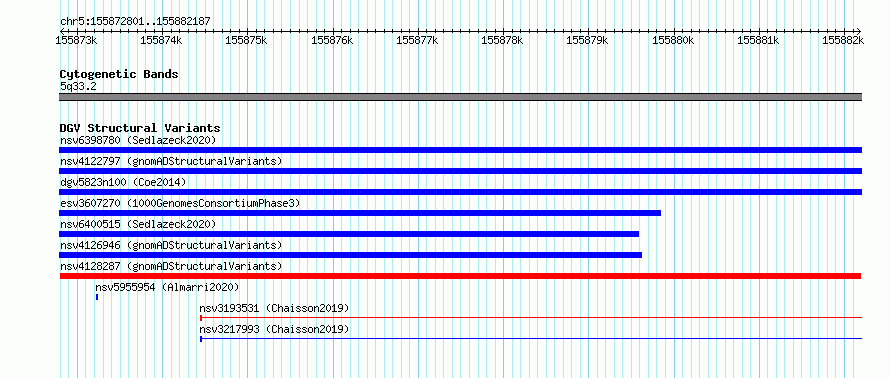Select the red nsv3193531 variant line
Image resolution: width=890 pixels, height=378 pixels.
click(531, 318)
